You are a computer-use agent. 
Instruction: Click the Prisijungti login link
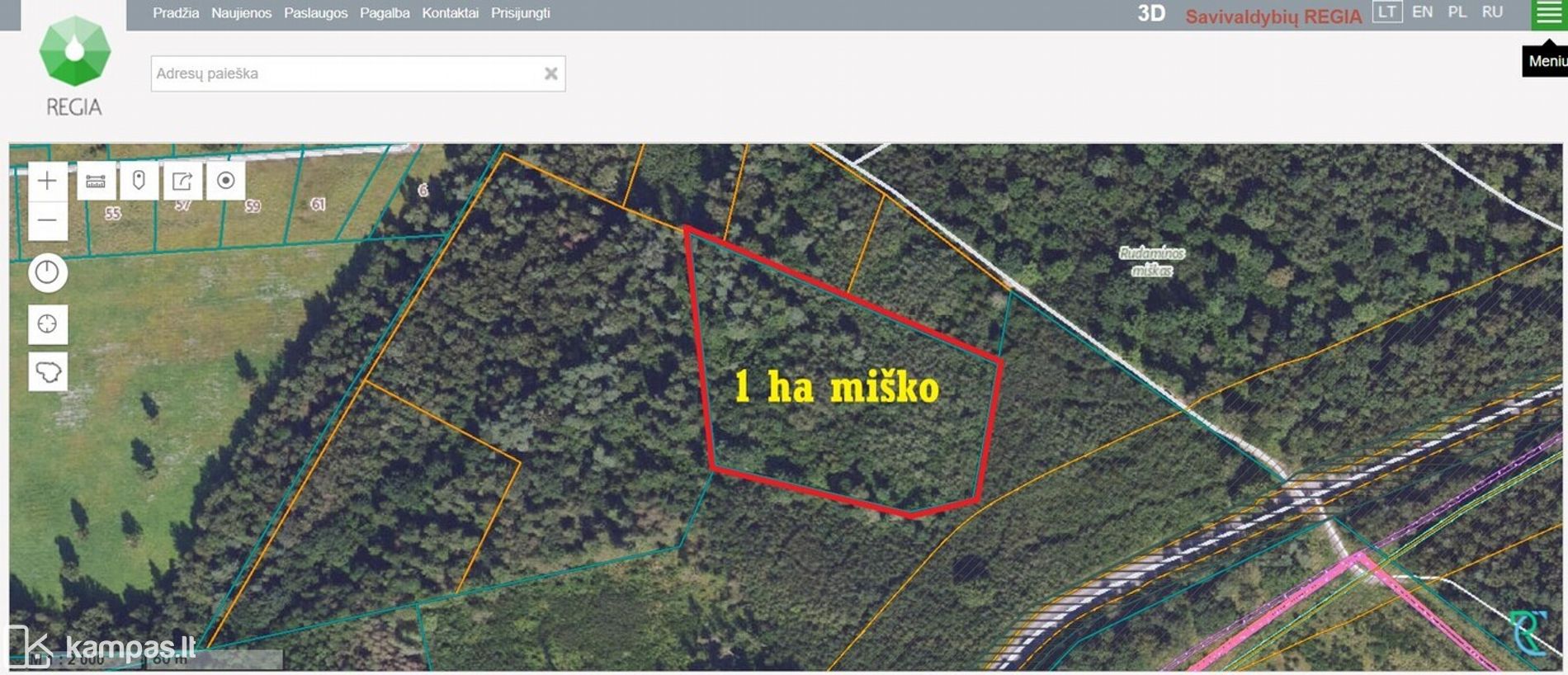click(x=521, y=13)
